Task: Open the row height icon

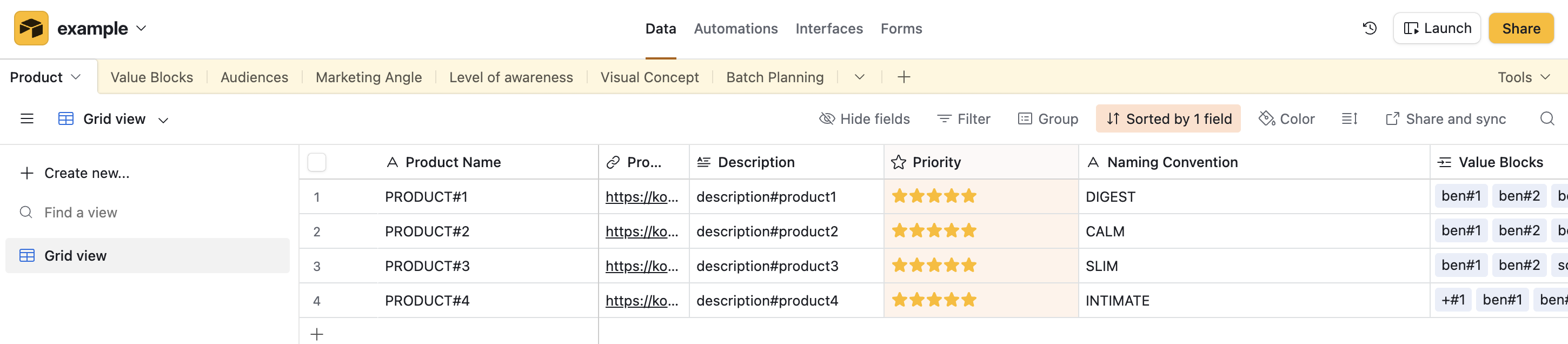Action: pyautogui.click(x=1349, y=119)
